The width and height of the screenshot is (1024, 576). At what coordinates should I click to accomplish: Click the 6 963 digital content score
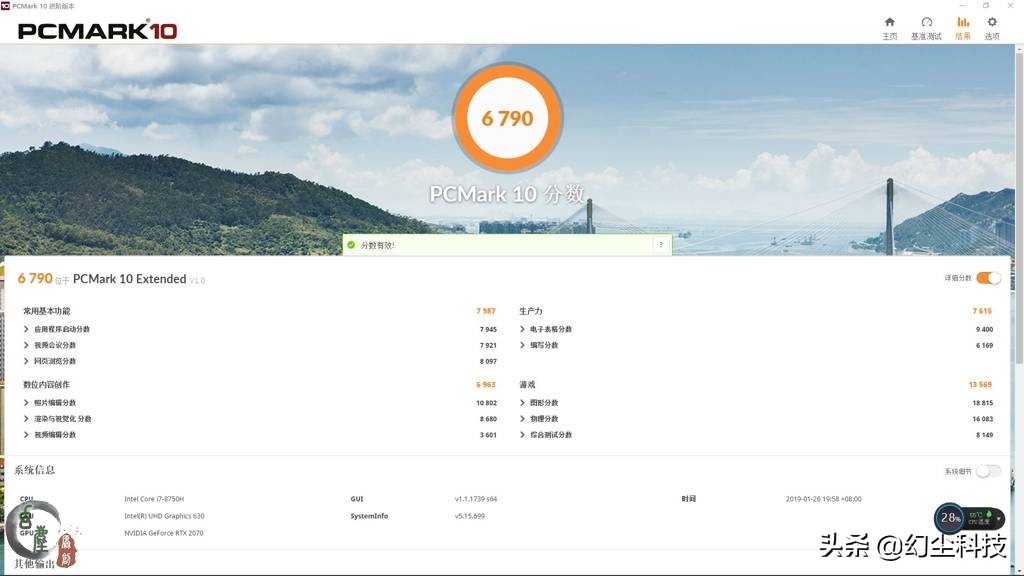click(x=486, y=385)
